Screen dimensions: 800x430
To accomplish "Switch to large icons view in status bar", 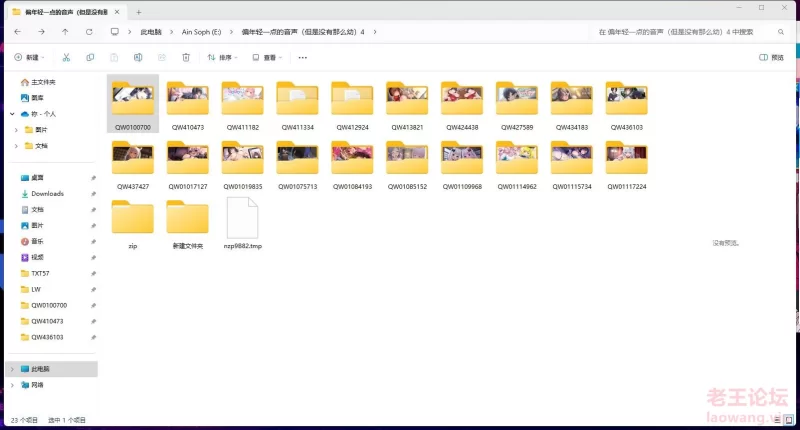I will (x=789, y=420).
